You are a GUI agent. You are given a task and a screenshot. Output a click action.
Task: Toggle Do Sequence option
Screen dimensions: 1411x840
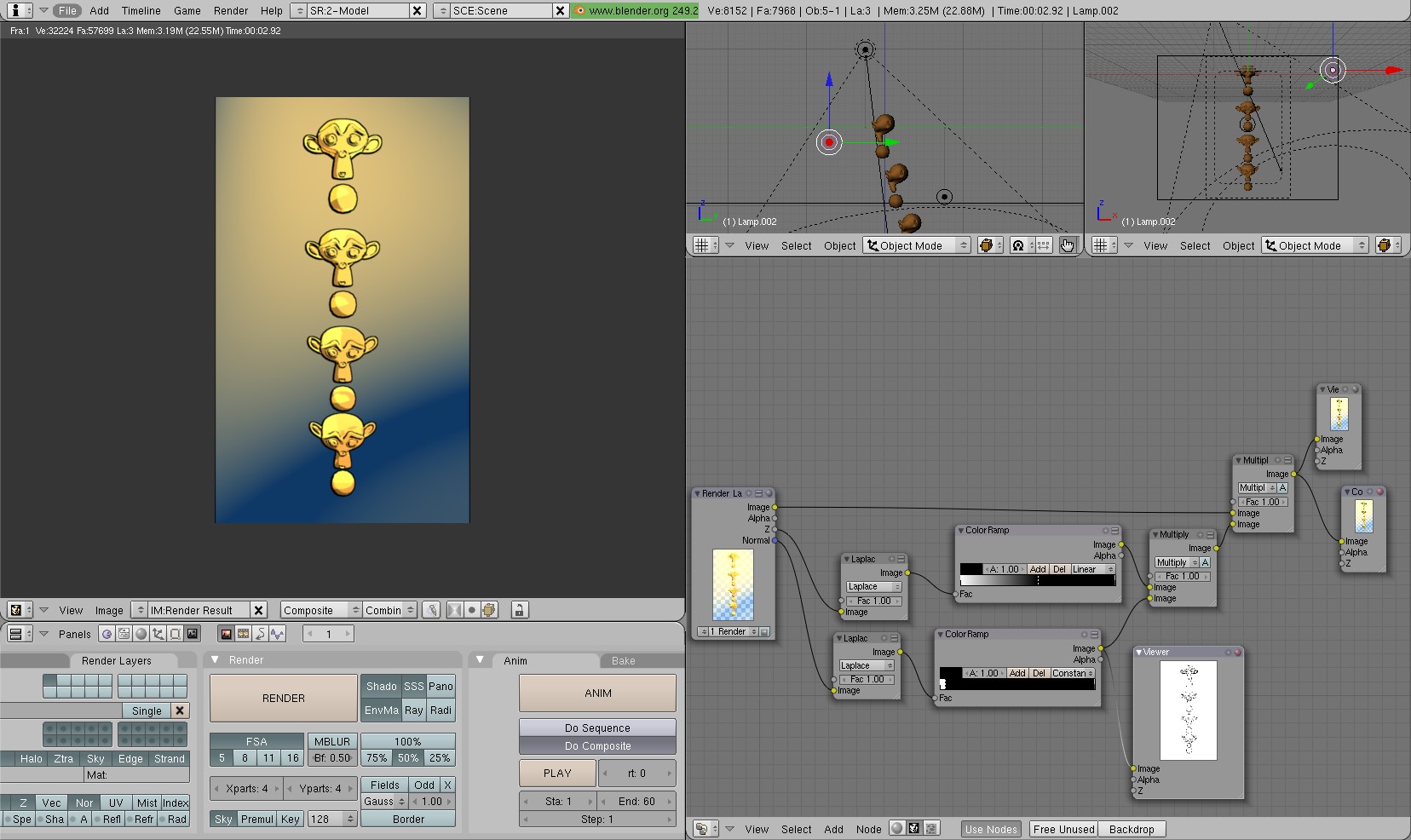click(x=597, y=728)
